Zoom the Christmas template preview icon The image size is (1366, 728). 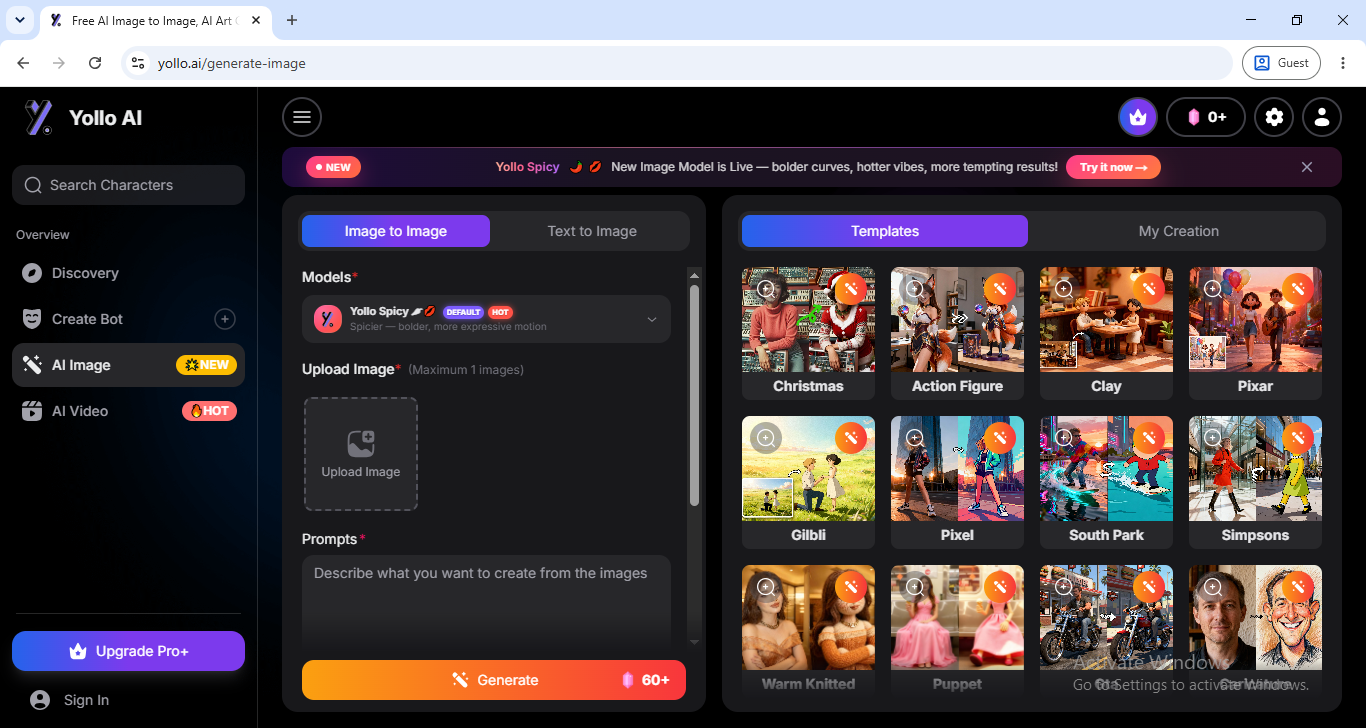tap(766, 289)
